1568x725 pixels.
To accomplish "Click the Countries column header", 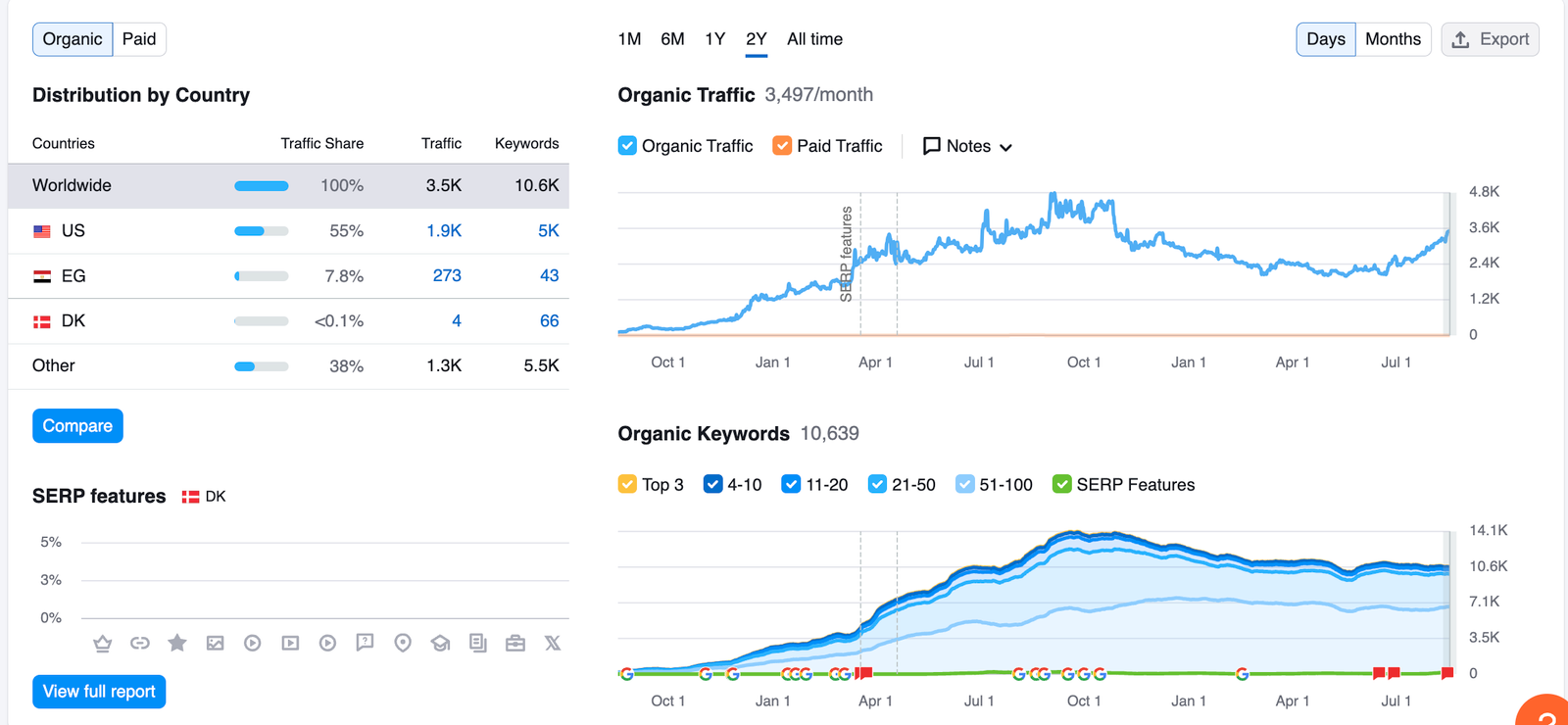I will click(x=64, y=144).
